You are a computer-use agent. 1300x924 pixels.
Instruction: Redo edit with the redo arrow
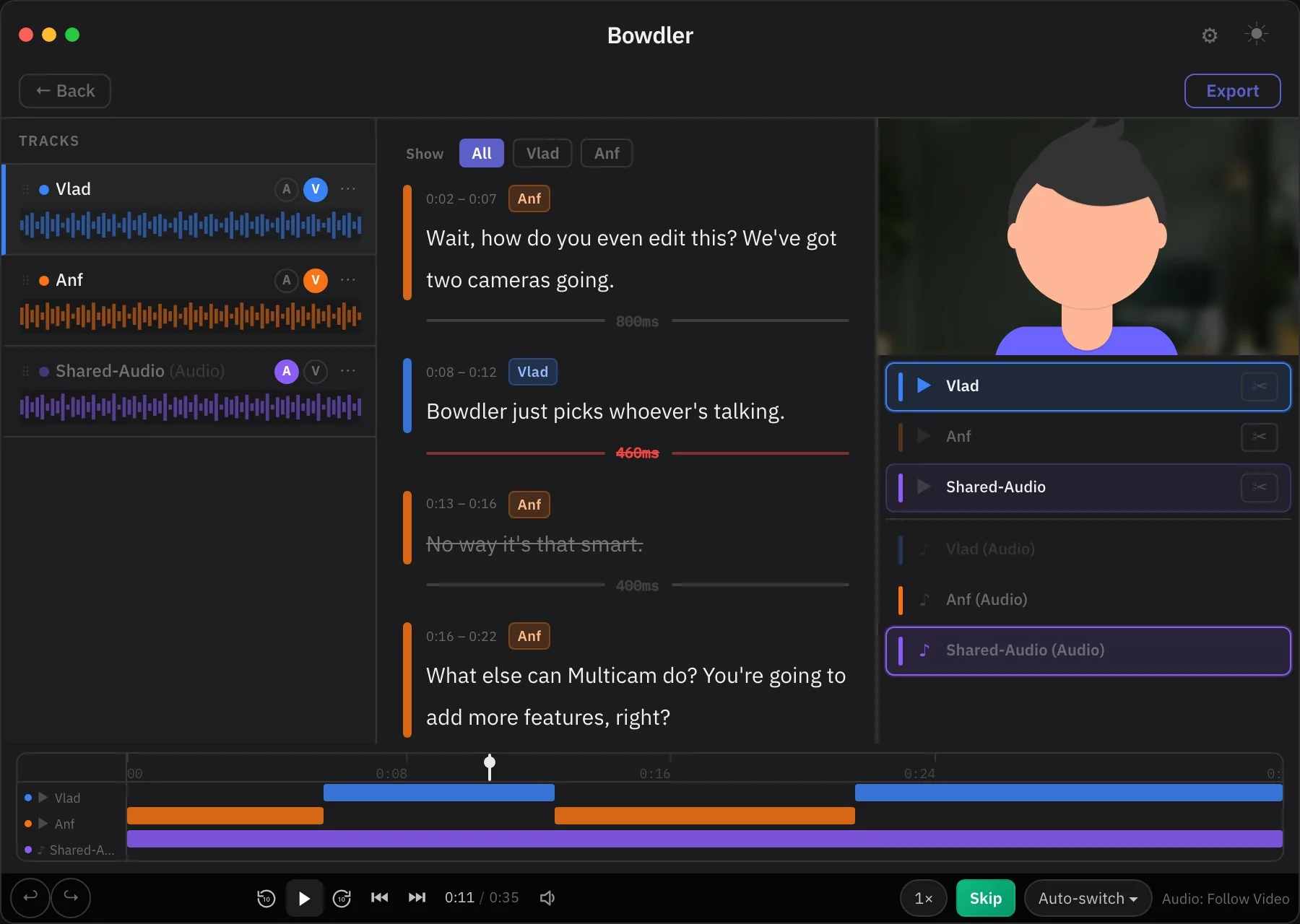71,897
